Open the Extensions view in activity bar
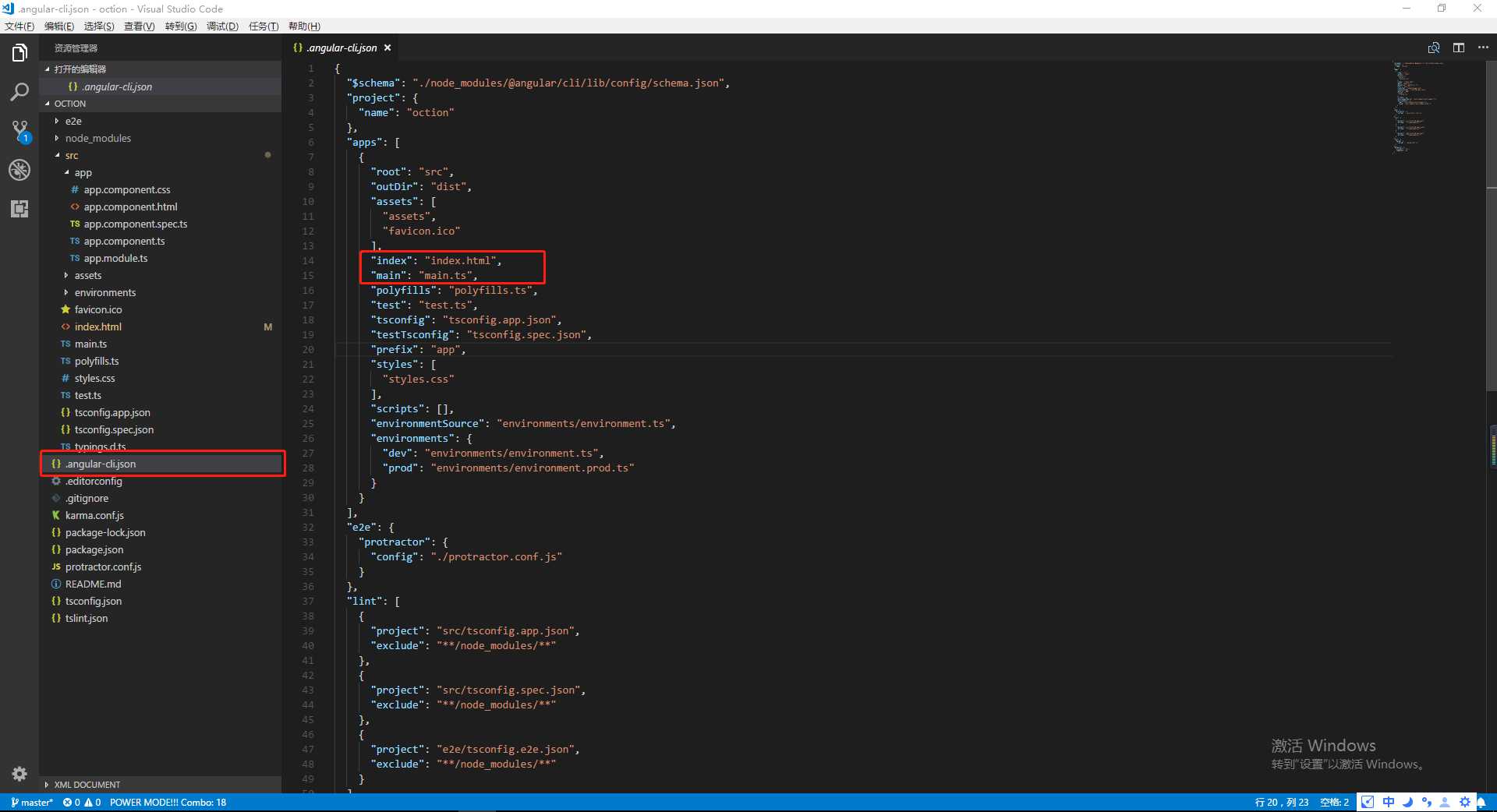This screenshot has height=812, width=1497. click(x=19, y=208)
